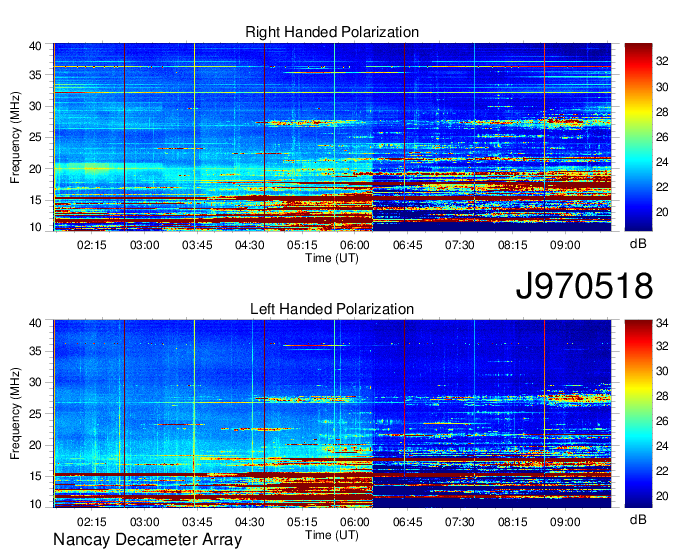The height and width of the screenshot is (552, 680).
Task: Click the 32 dB tick on Right Handed colorbar
Action: tap(662, 62)
